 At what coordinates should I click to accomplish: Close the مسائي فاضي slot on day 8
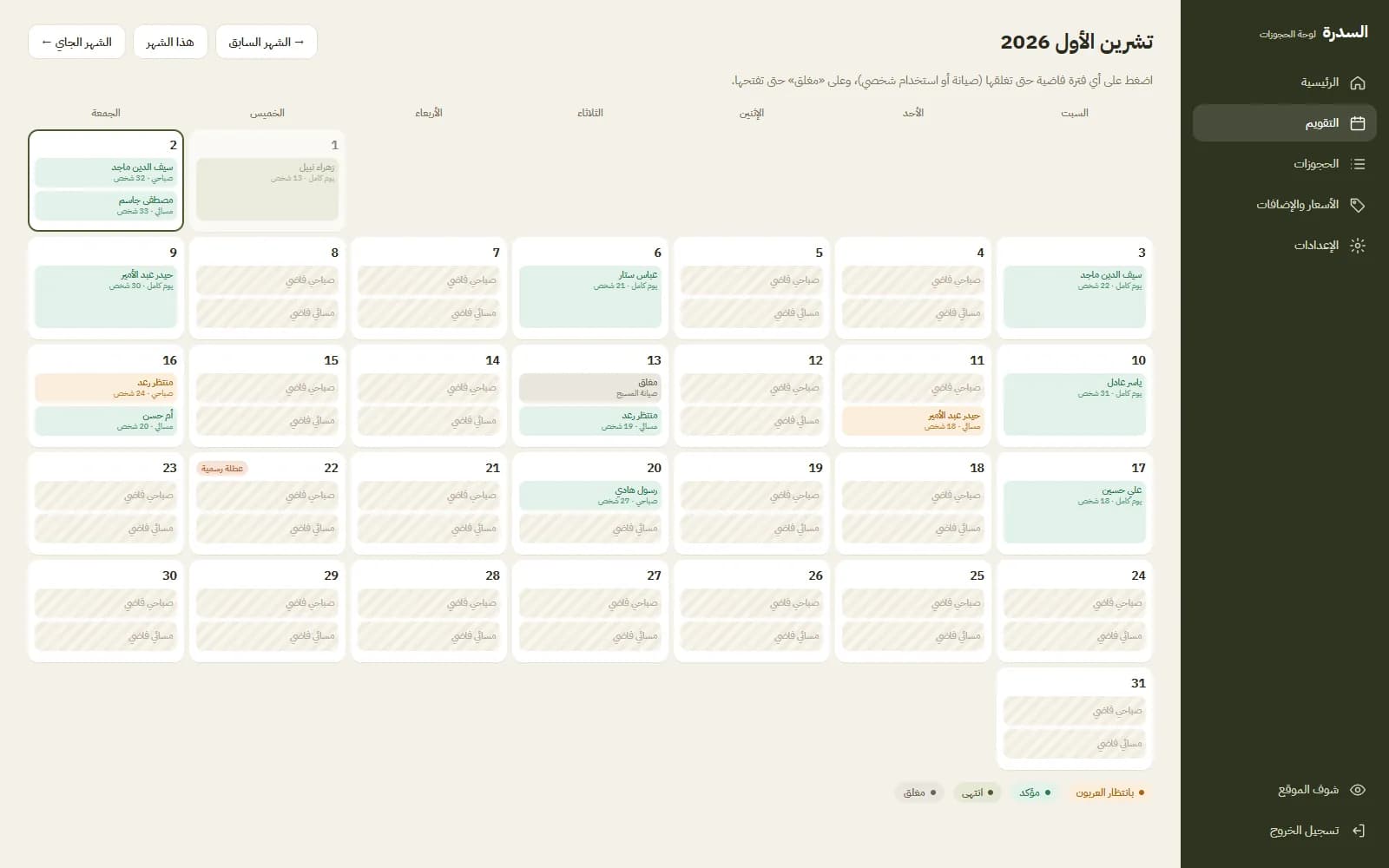[x=267, y=312]
